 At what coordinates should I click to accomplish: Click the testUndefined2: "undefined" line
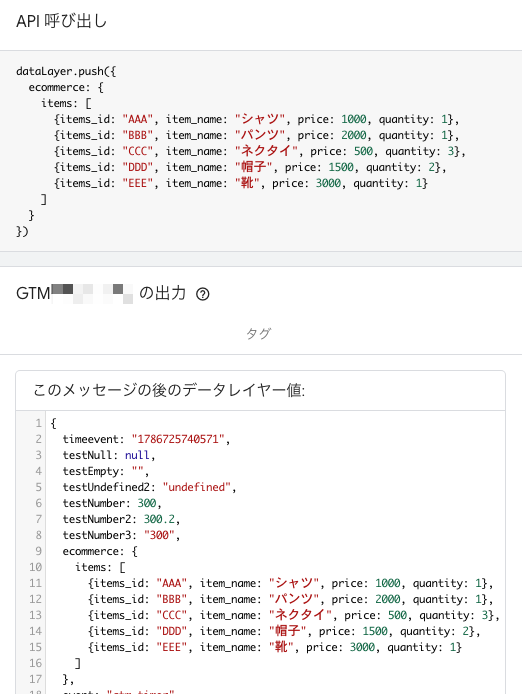(x=149, y=487)
